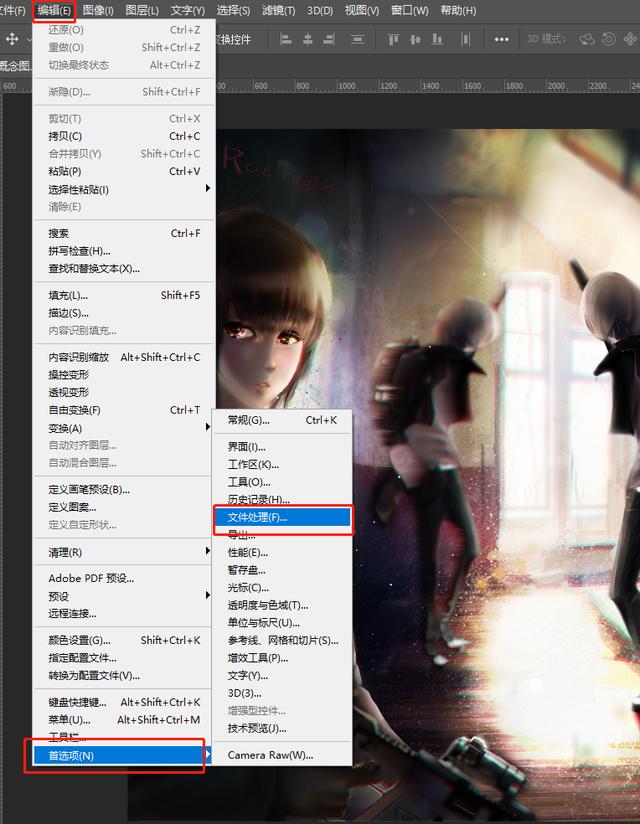Click align right edges icon

coord(329,39)
